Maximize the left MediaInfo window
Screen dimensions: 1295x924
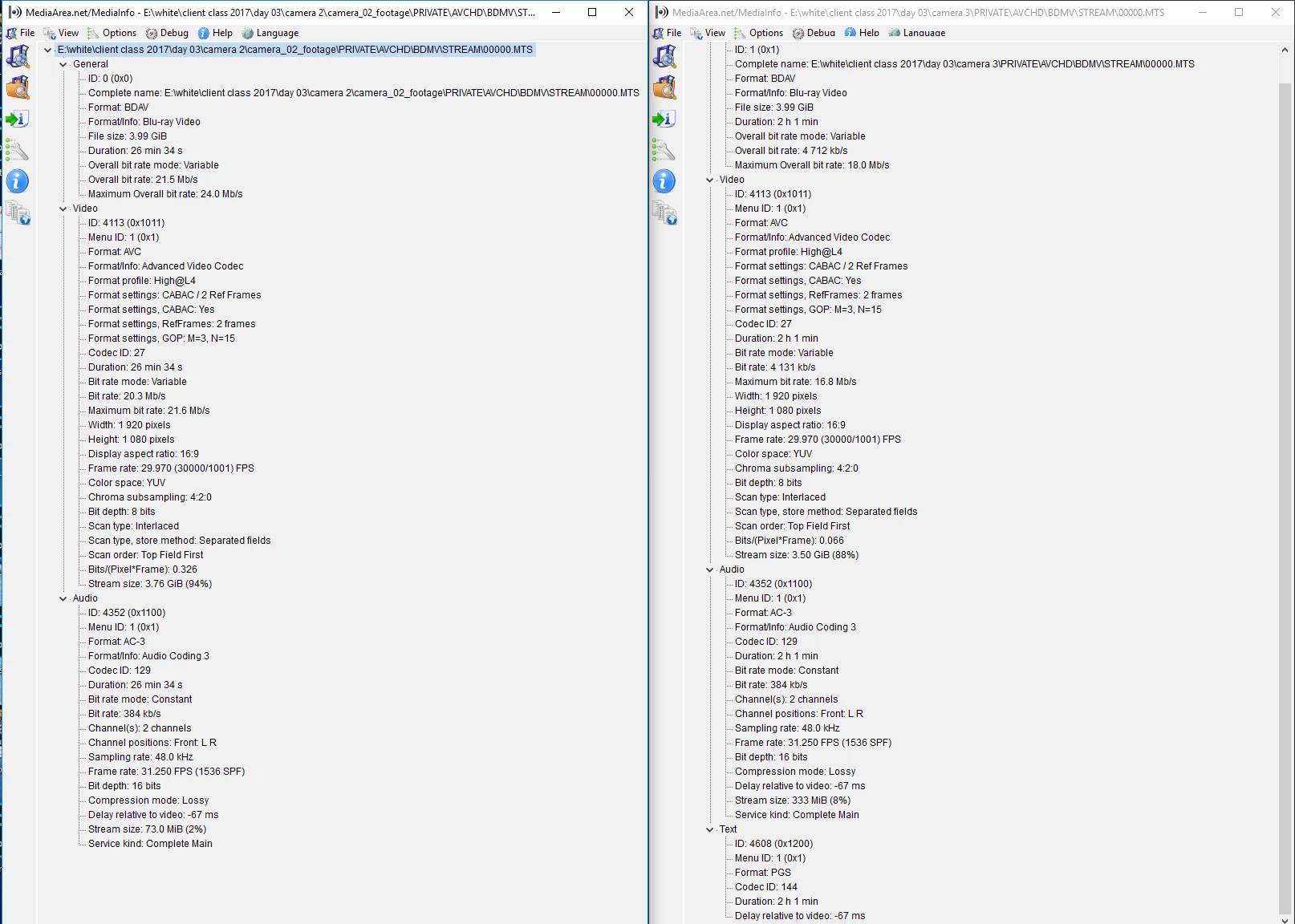(592, 12)
